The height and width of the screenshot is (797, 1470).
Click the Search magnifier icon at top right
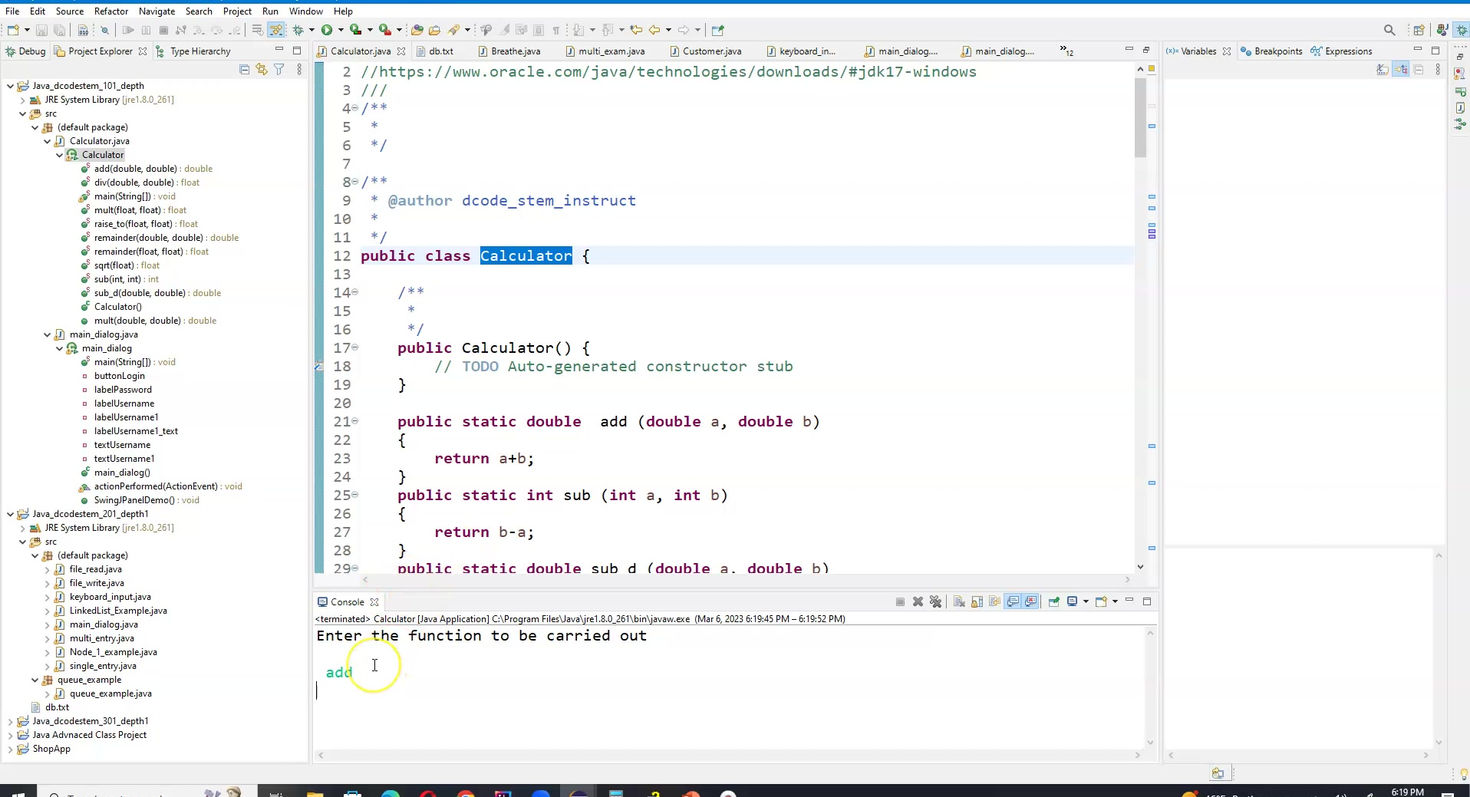pyautogui.click(x=1390, y=30)
